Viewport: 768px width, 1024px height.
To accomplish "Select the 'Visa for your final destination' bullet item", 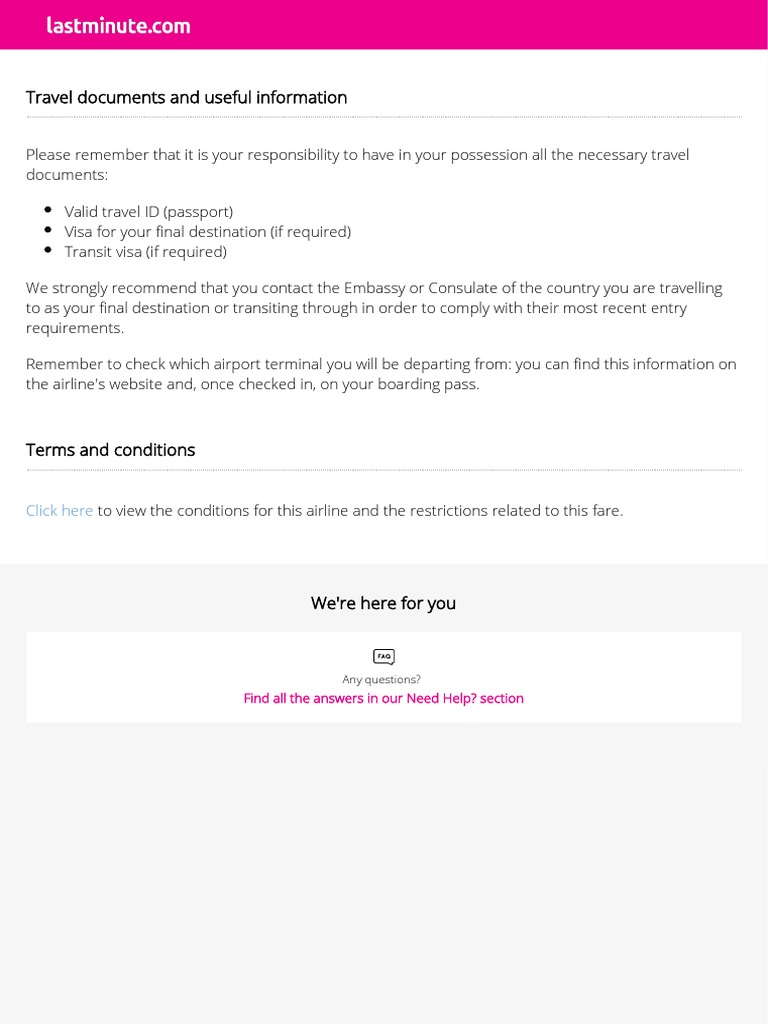I will 208,232.
